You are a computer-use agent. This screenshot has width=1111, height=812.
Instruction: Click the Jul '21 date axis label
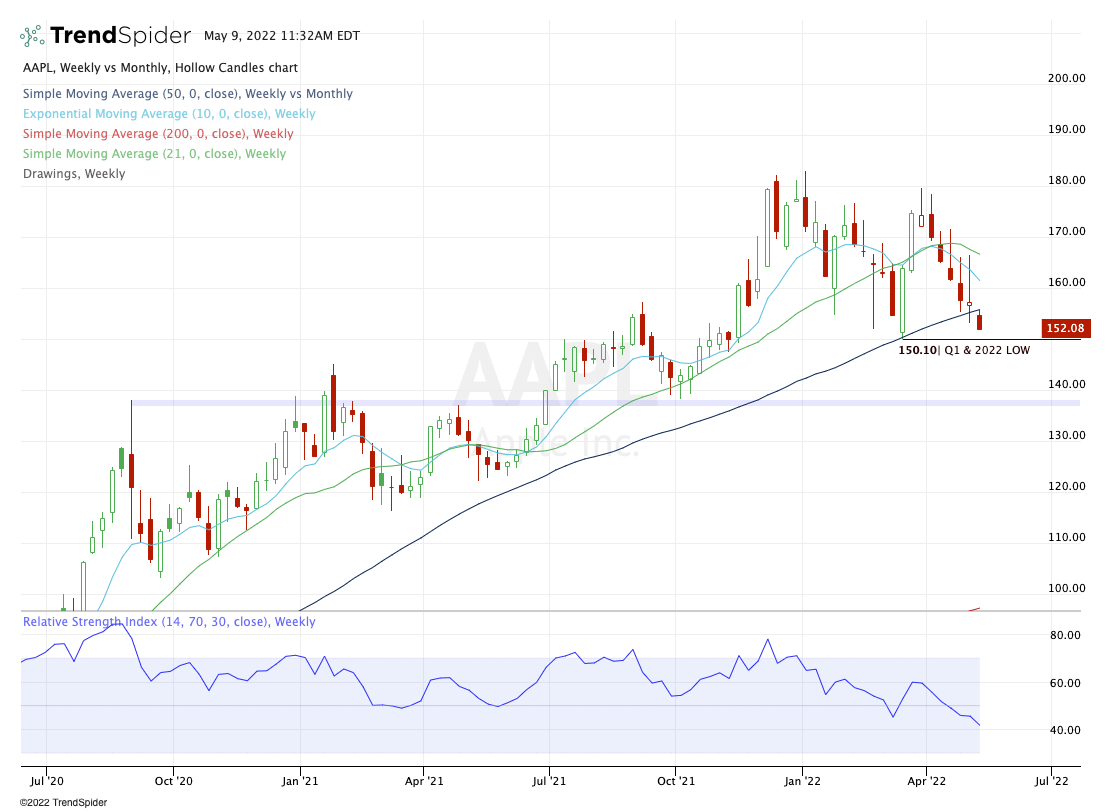549,781
